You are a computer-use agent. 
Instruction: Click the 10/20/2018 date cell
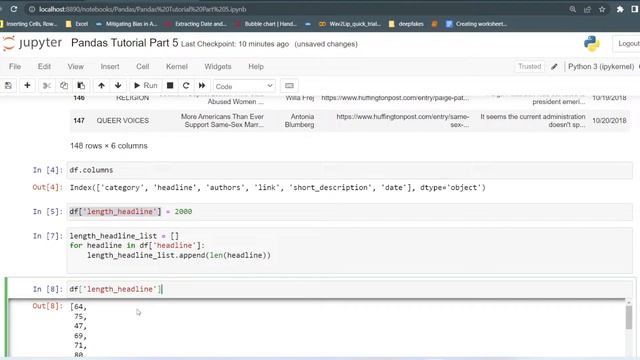click(609, 121)
